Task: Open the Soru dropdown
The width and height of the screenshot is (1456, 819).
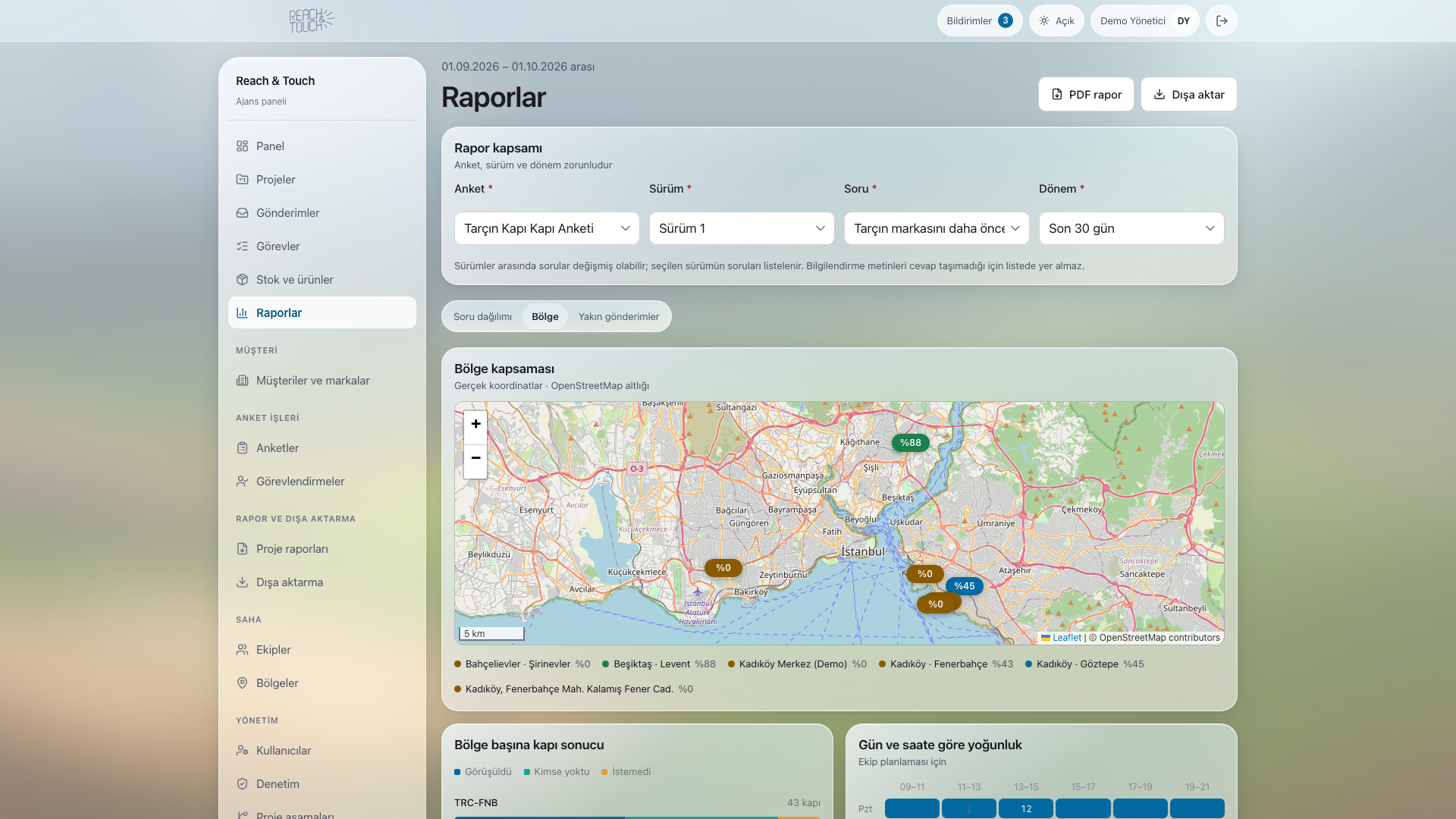Action: (x=937, y=228)
